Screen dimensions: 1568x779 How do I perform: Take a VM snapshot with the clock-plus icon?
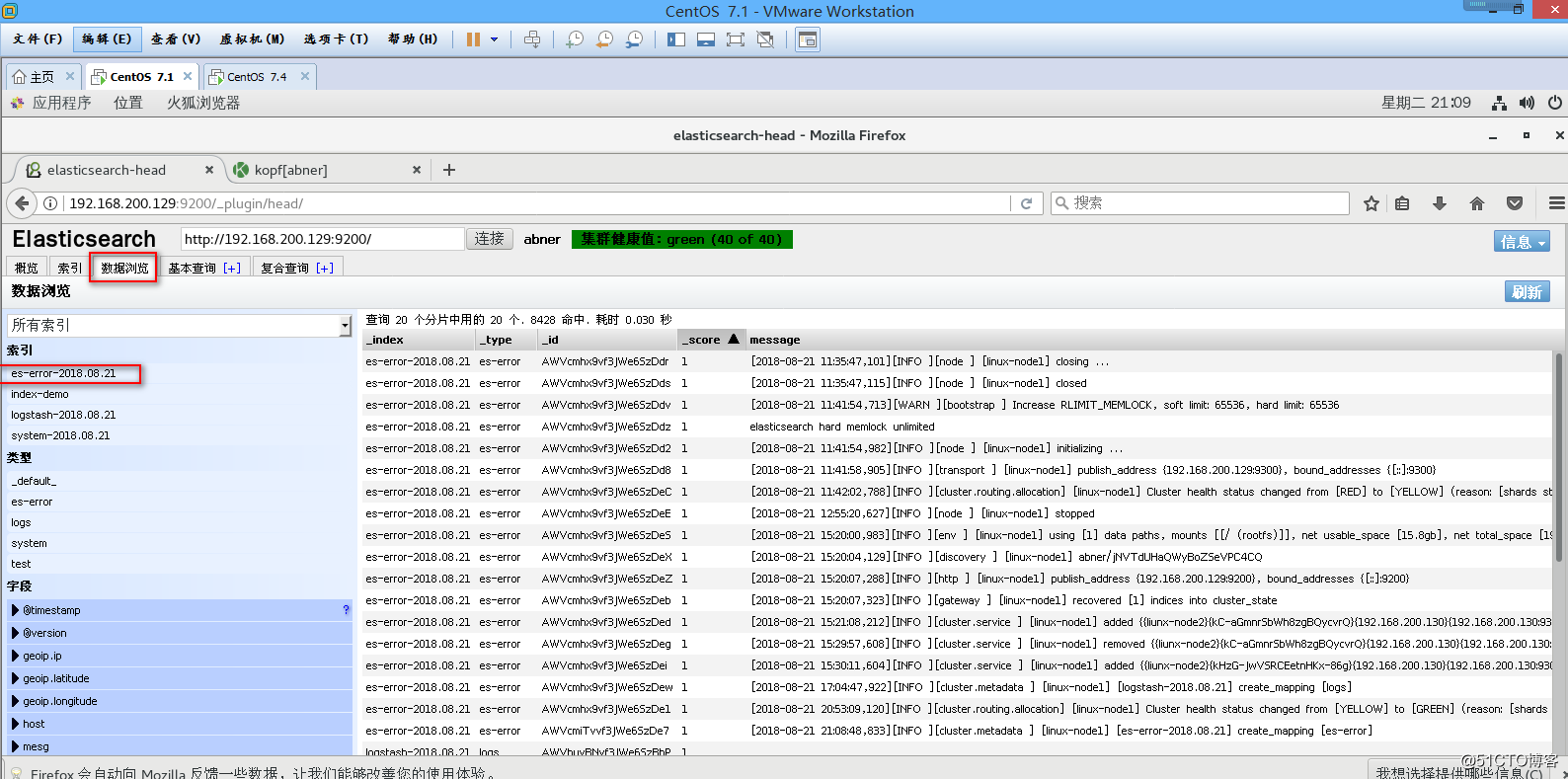click(x=574, y=39)
